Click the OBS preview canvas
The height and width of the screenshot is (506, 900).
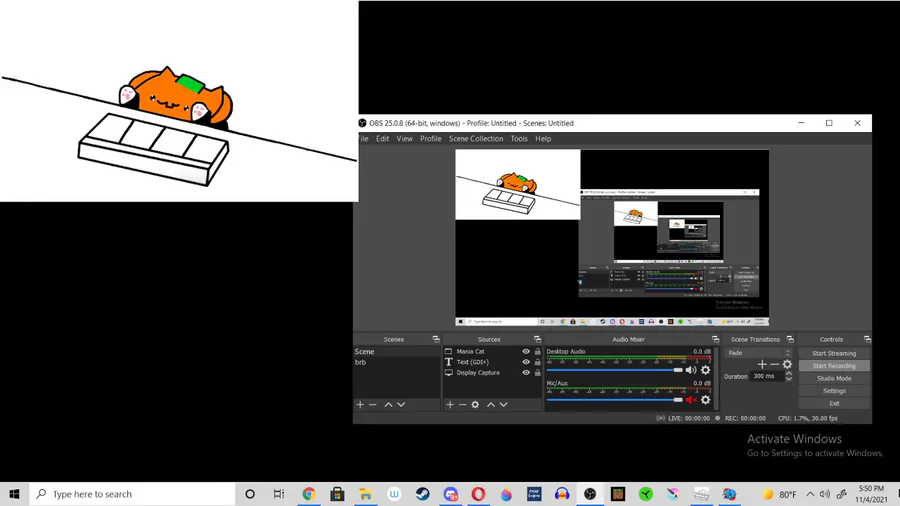point(612,238)
